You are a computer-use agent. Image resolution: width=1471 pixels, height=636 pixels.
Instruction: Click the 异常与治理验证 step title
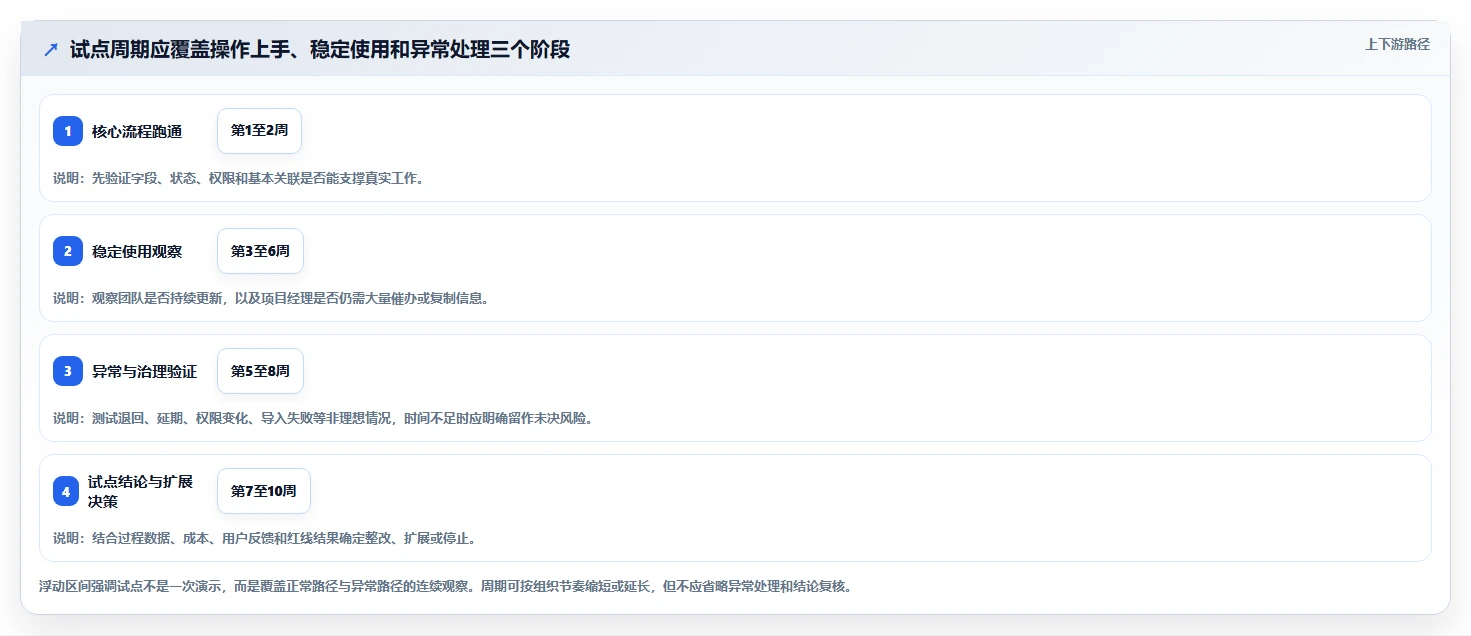click(145, 371)
